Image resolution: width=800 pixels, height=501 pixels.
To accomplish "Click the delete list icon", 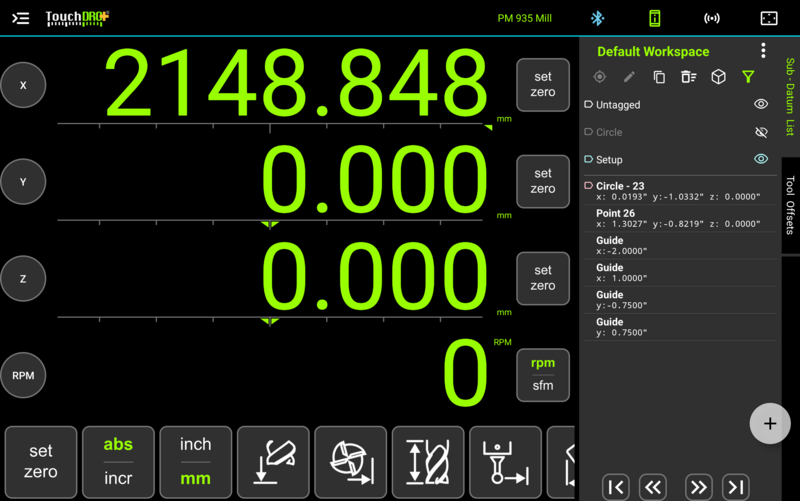I will click(x=689, y=77).
